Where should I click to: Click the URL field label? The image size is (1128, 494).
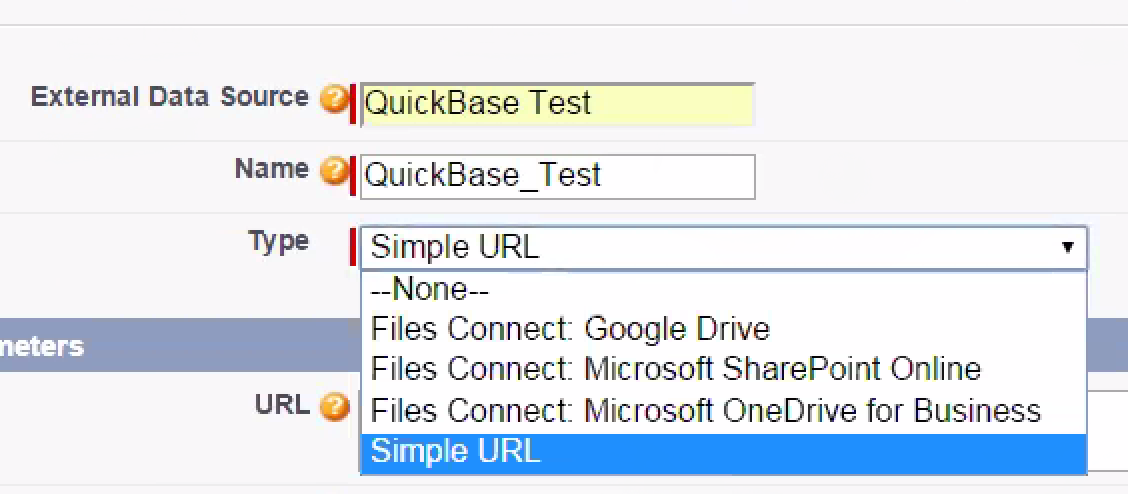click(x=281, y=405)
